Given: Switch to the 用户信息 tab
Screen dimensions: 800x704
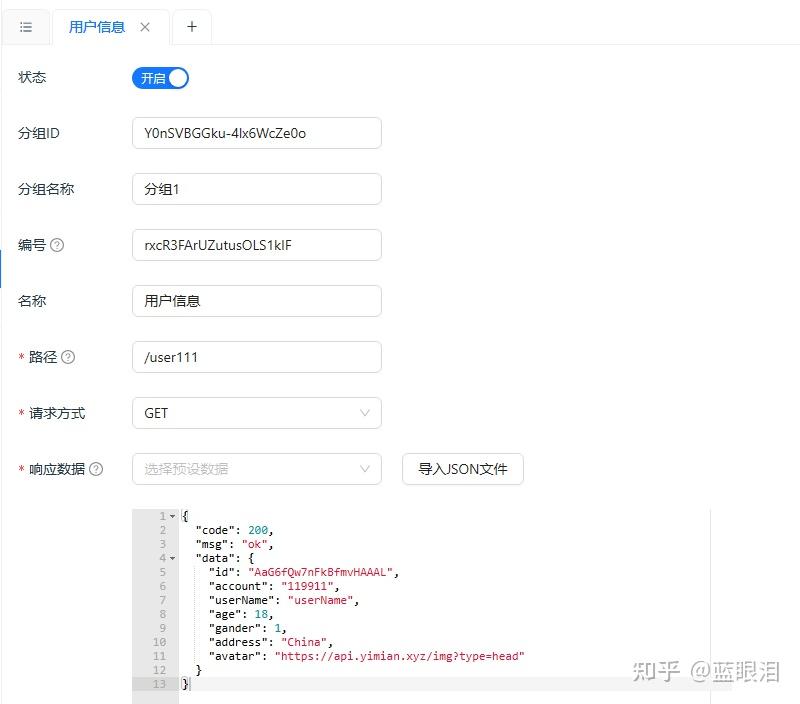Looking at the screenshot, I should [97, 27].
